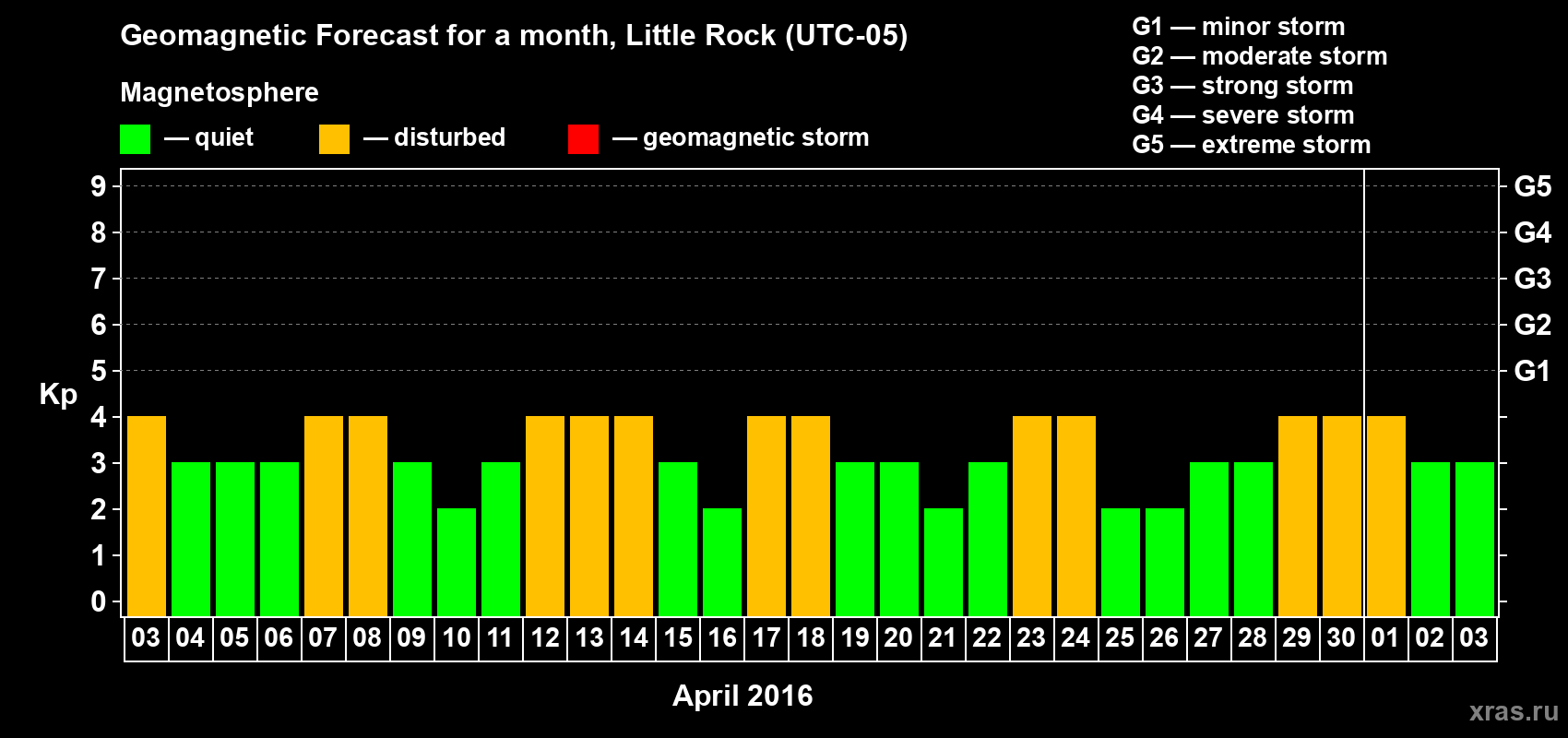Image resolution: width=1568 pixels, height=738 pixels.
Task: Click the orange bar for date 01
Action: click(x=1386, y=517)
